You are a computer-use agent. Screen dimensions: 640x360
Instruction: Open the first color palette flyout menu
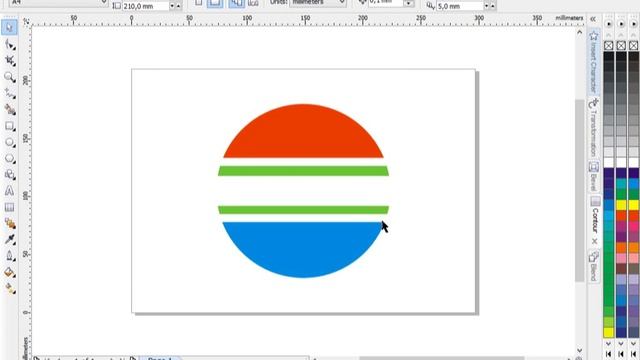[609, 24]
